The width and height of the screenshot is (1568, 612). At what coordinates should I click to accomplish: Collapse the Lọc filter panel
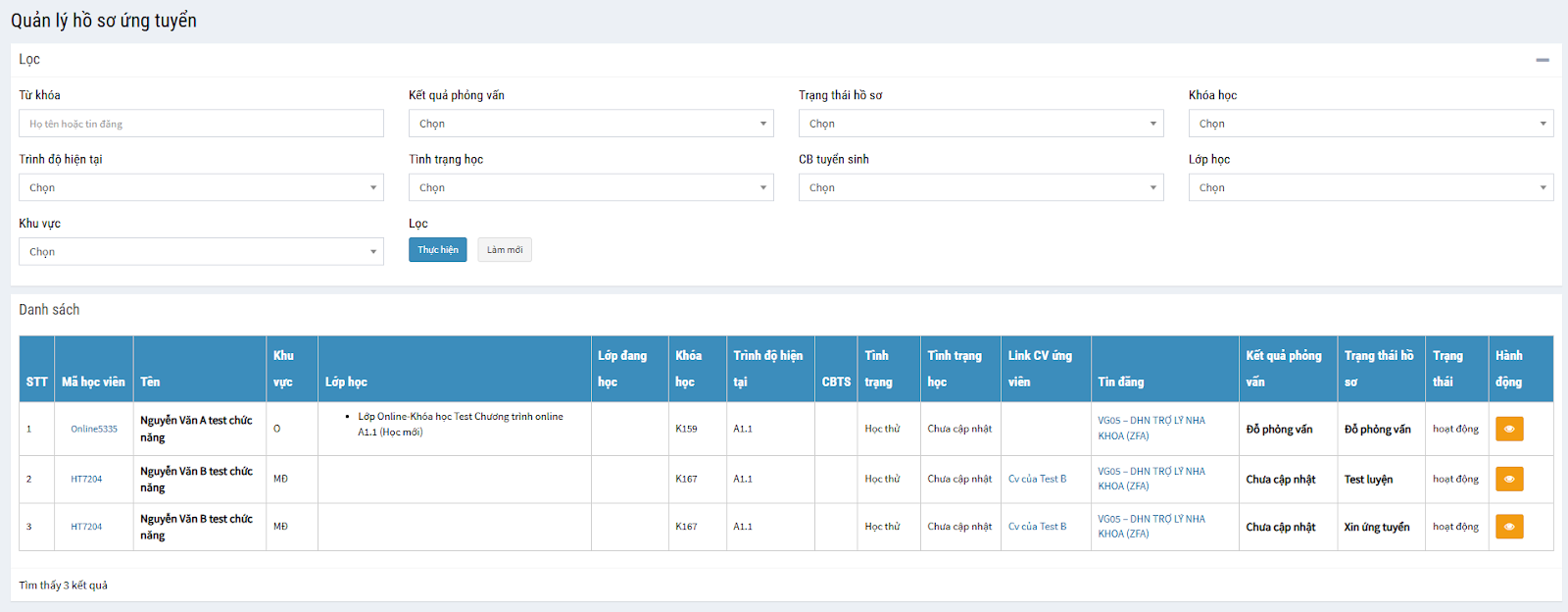coord(1542,60)
